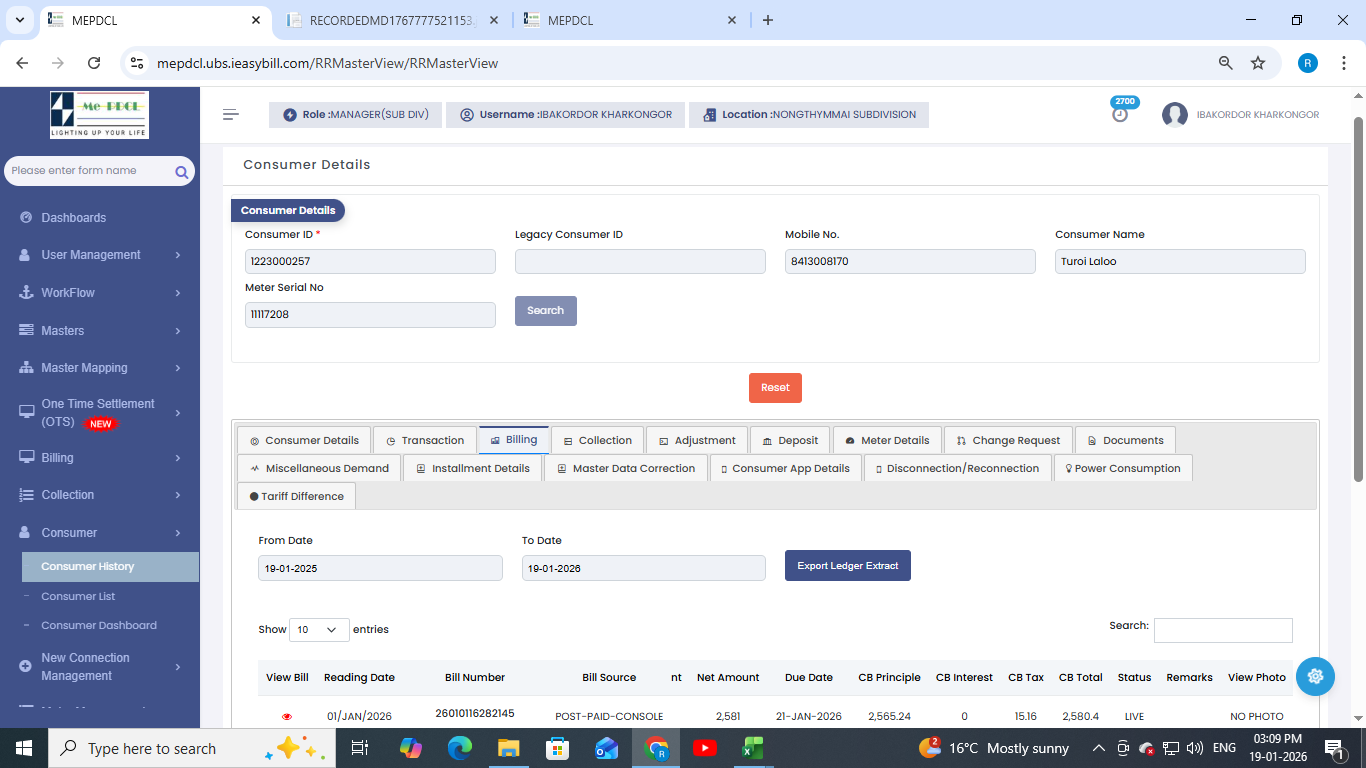Image resolution: width=1366 pixels, height=768 pixels.
Task: Reload the page with browser refresh icon
Action: (94, 63)
